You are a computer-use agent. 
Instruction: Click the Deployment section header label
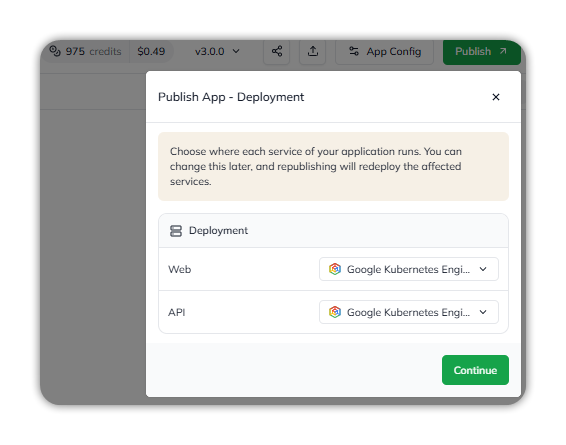218,230
